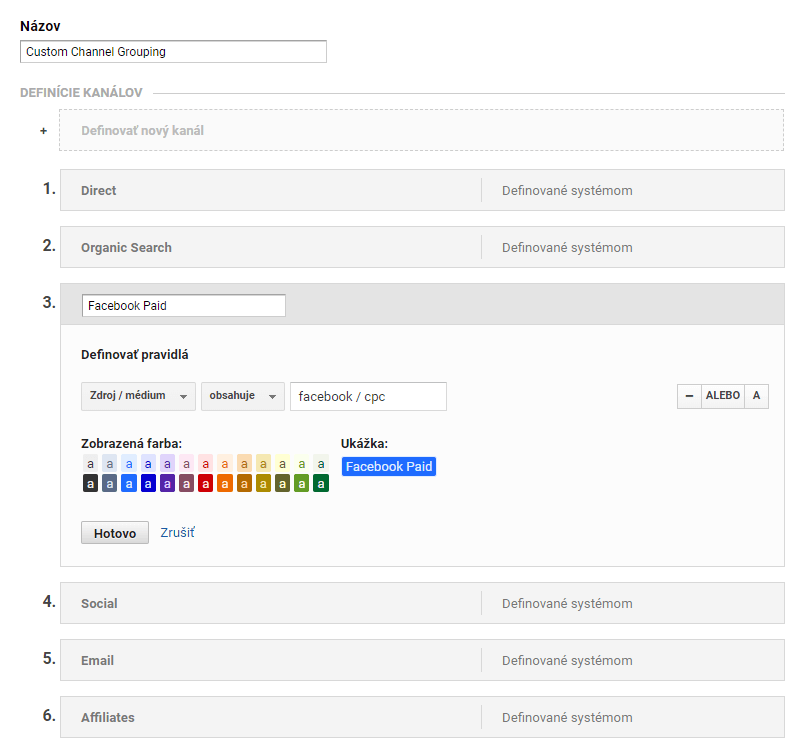Edit the Názov field Custom Channel Grouping

coord(173,52)
